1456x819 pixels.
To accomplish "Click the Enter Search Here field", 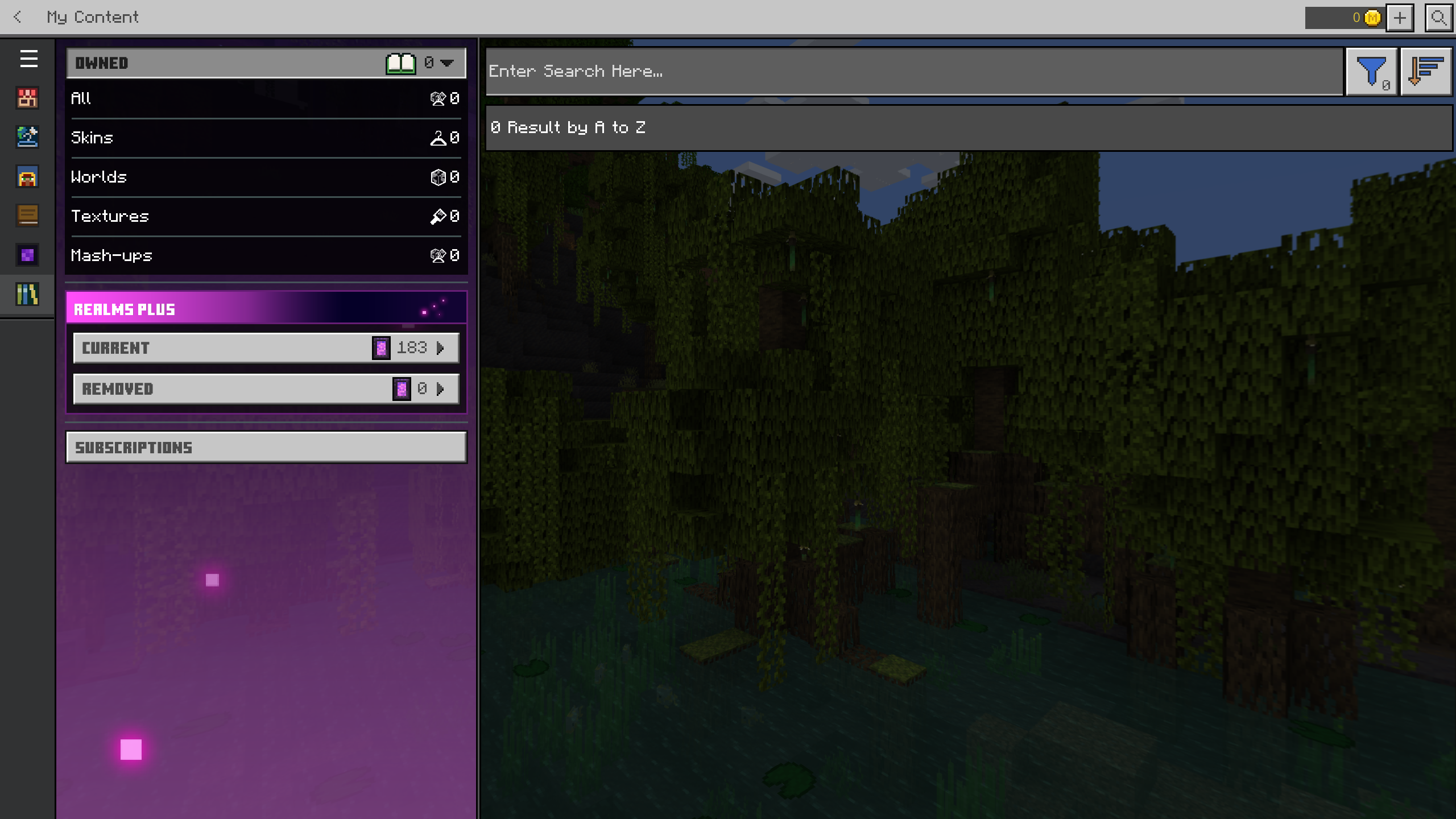I will 913,72.
